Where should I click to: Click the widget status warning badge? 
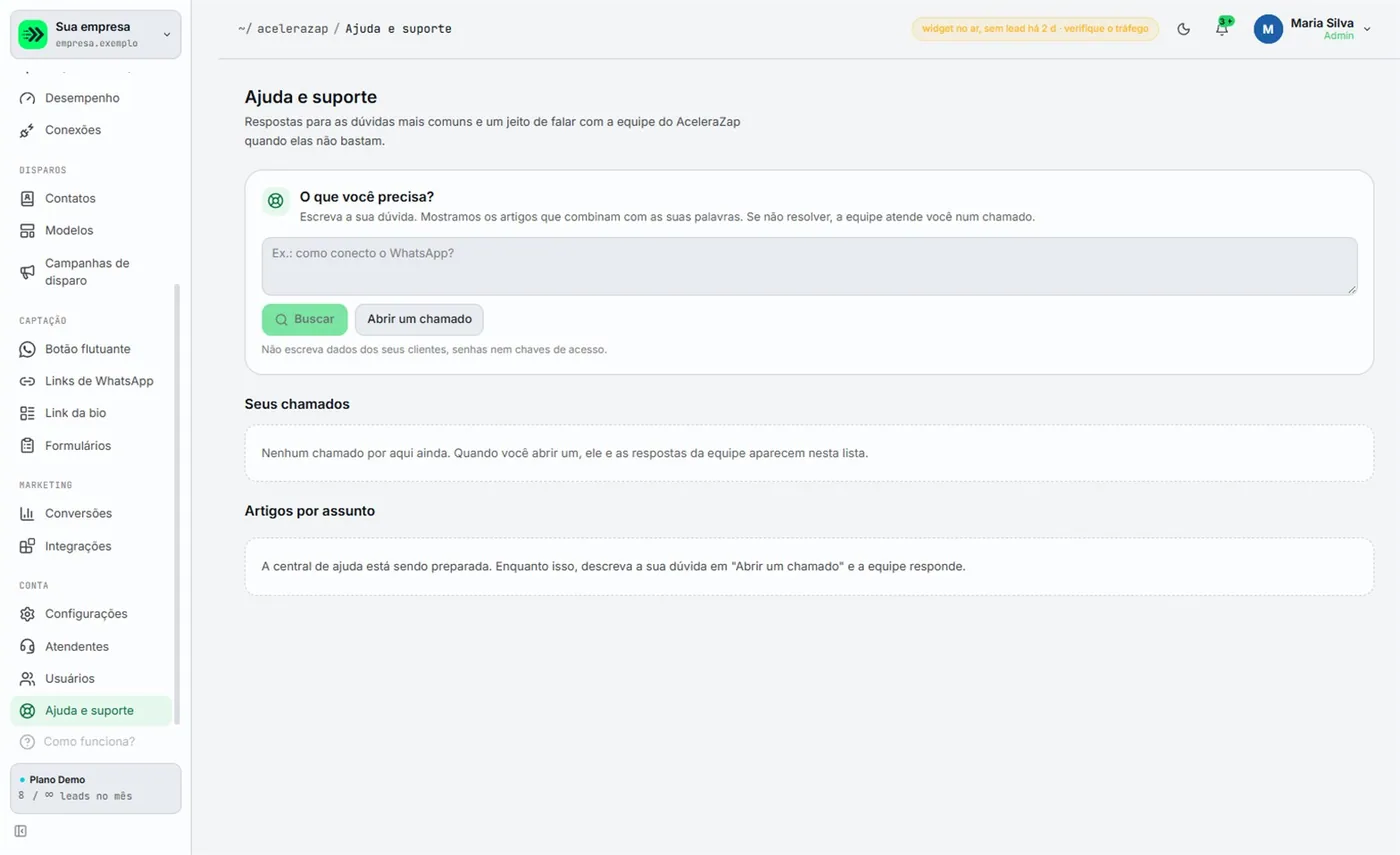(x=1035, y=29)
